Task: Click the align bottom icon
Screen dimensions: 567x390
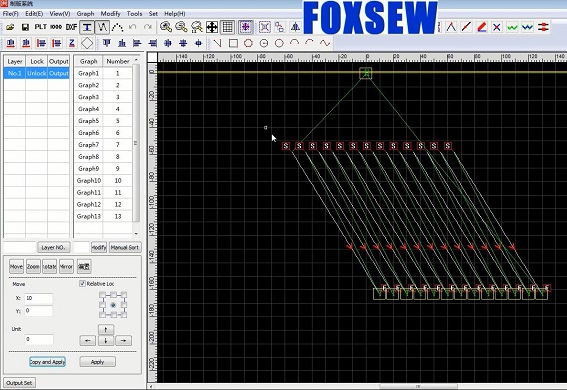Action: coord(122,43)
